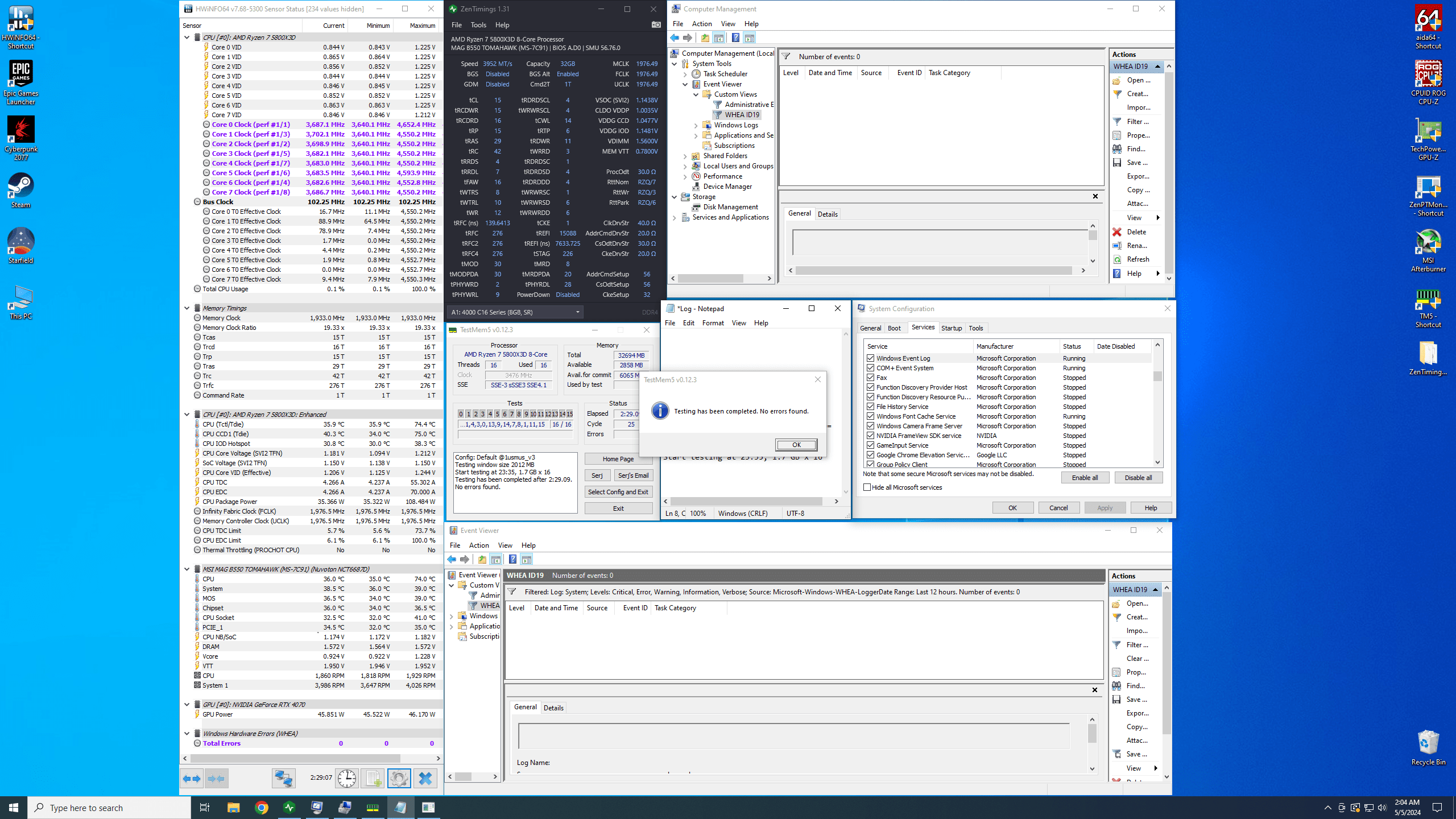The width and height of the screenshot is (1456, 819).
Task: Take ZenTimings screenshot camera icon
Action: tap(656, 24)
